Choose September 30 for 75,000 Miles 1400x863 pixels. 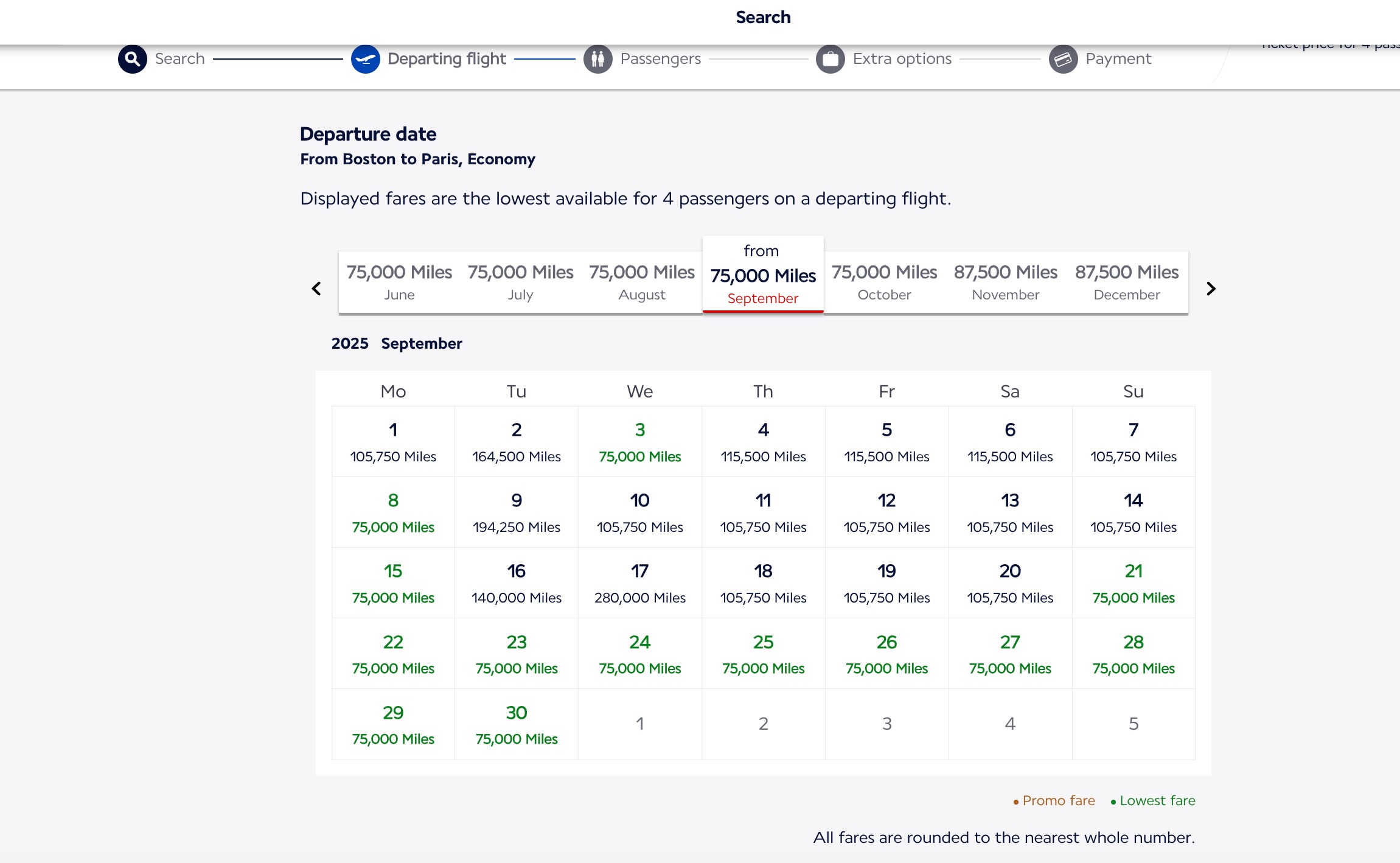pos(516,724)
